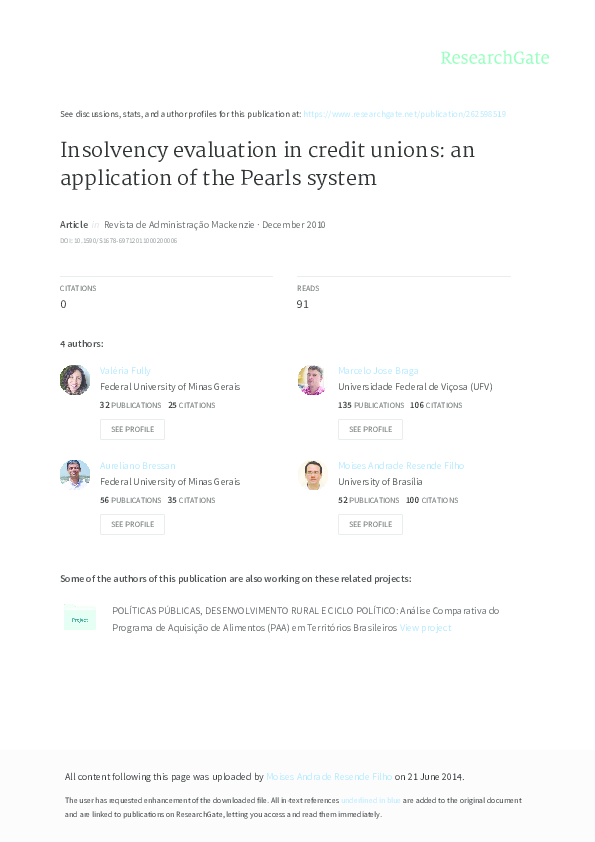
Task: Click Marcelo Jose Braga's profile photo
Action: 312,380
